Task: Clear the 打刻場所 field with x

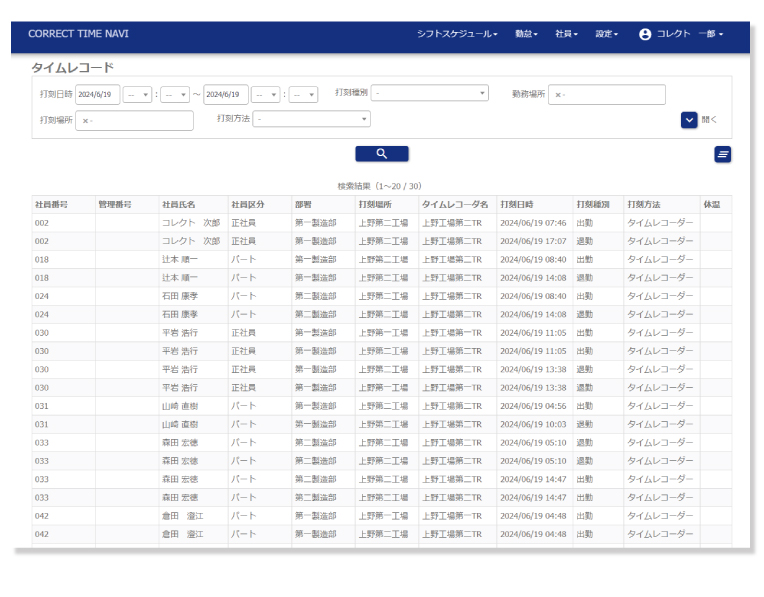Action: point(86,121)
